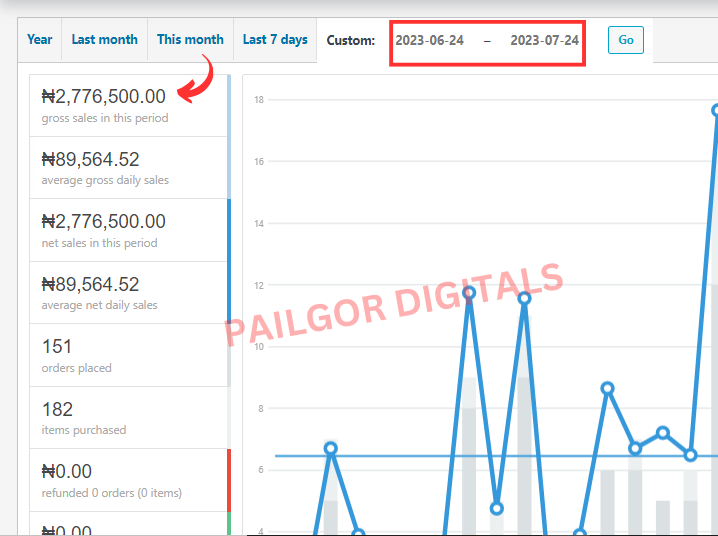Click the end date field 2023-07-24

pos(544,41)
